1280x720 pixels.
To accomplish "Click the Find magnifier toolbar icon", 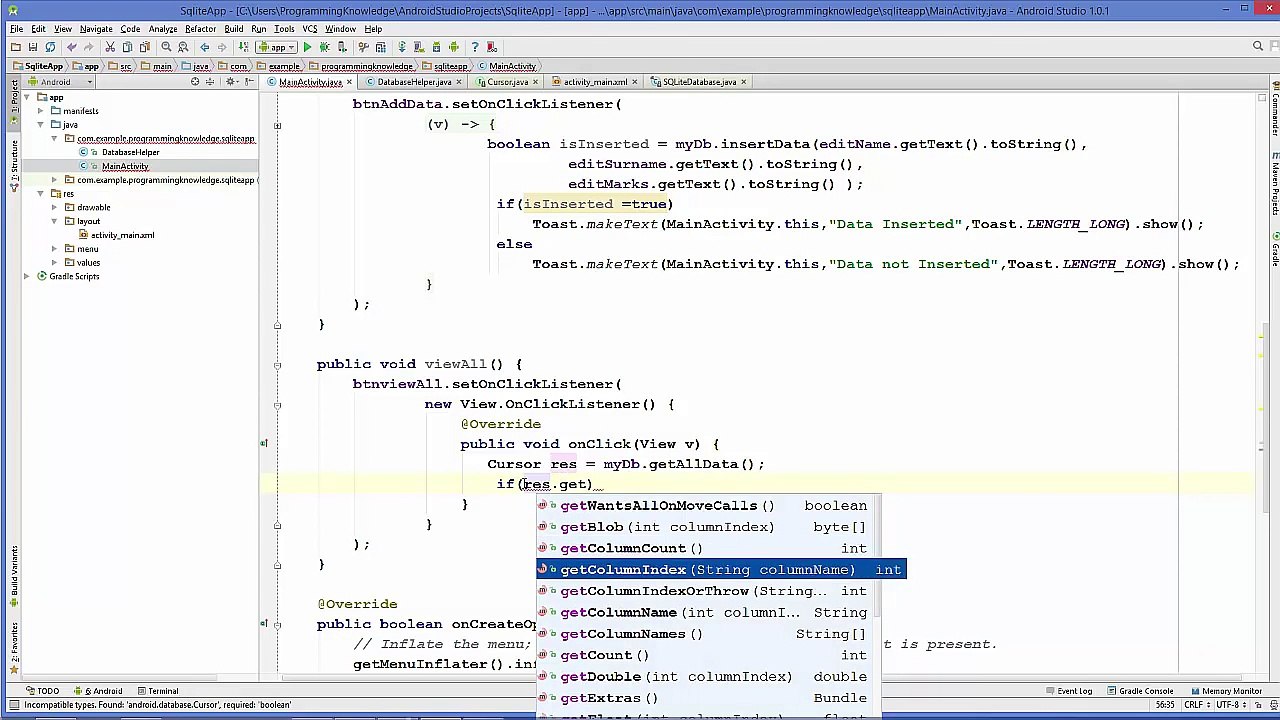I will coord(166,47).
